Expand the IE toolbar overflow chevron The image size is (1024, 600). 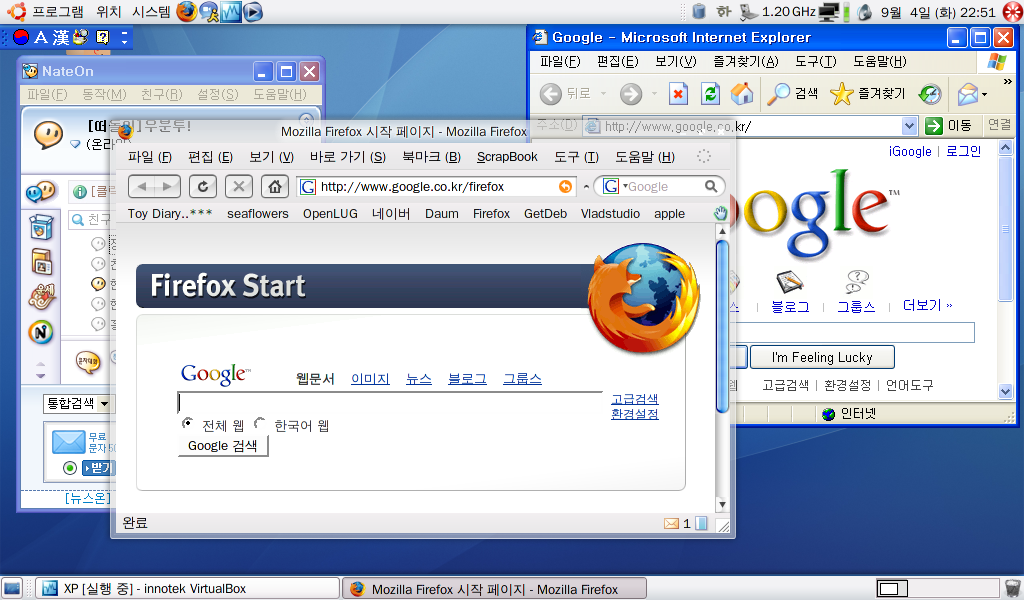pos(1008,82)
